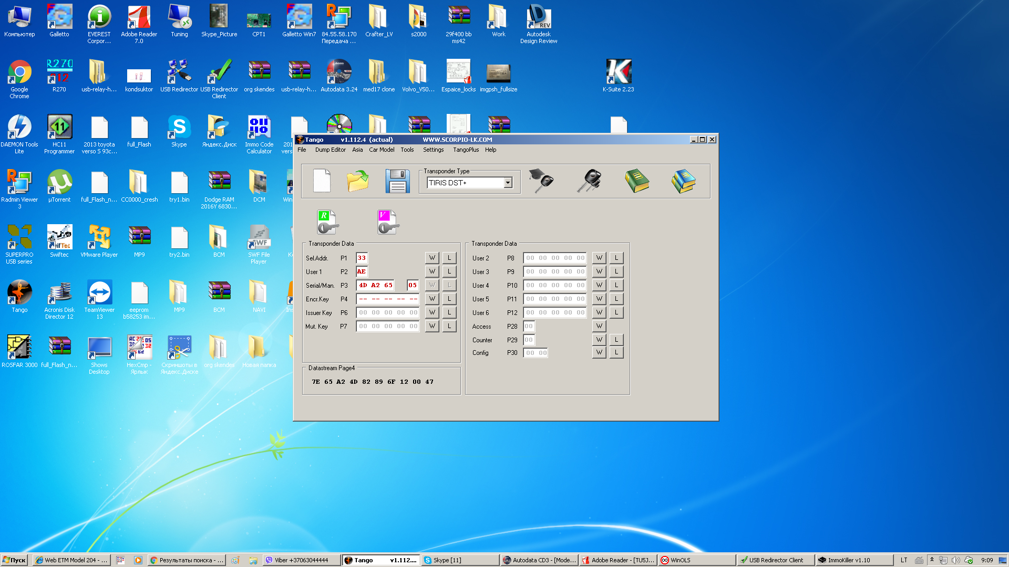Click L button in Counter P29 row
The image size is (1009, 567).
(x=616, y=340)
